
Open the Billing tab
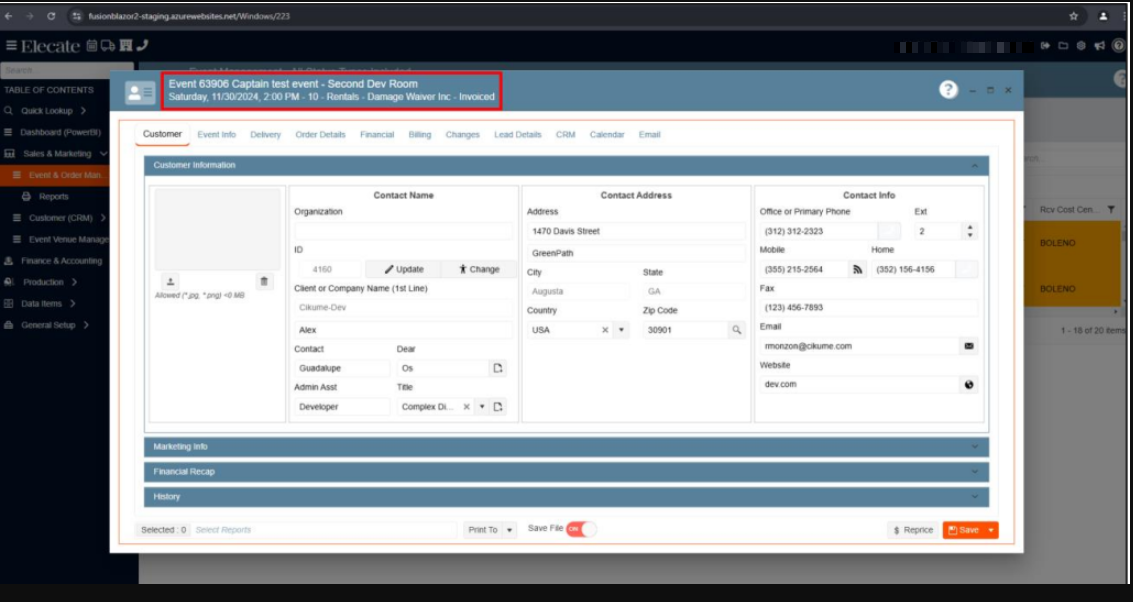[420, 135]
